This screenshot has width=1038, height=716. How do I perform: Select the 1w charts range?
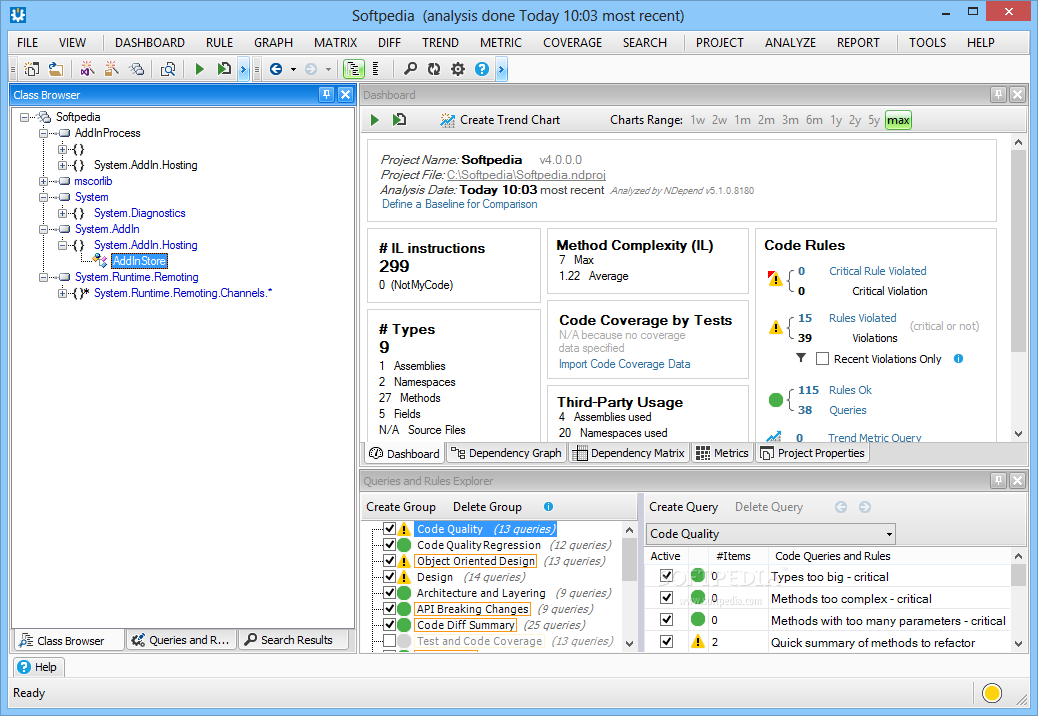tap(698, 120)
